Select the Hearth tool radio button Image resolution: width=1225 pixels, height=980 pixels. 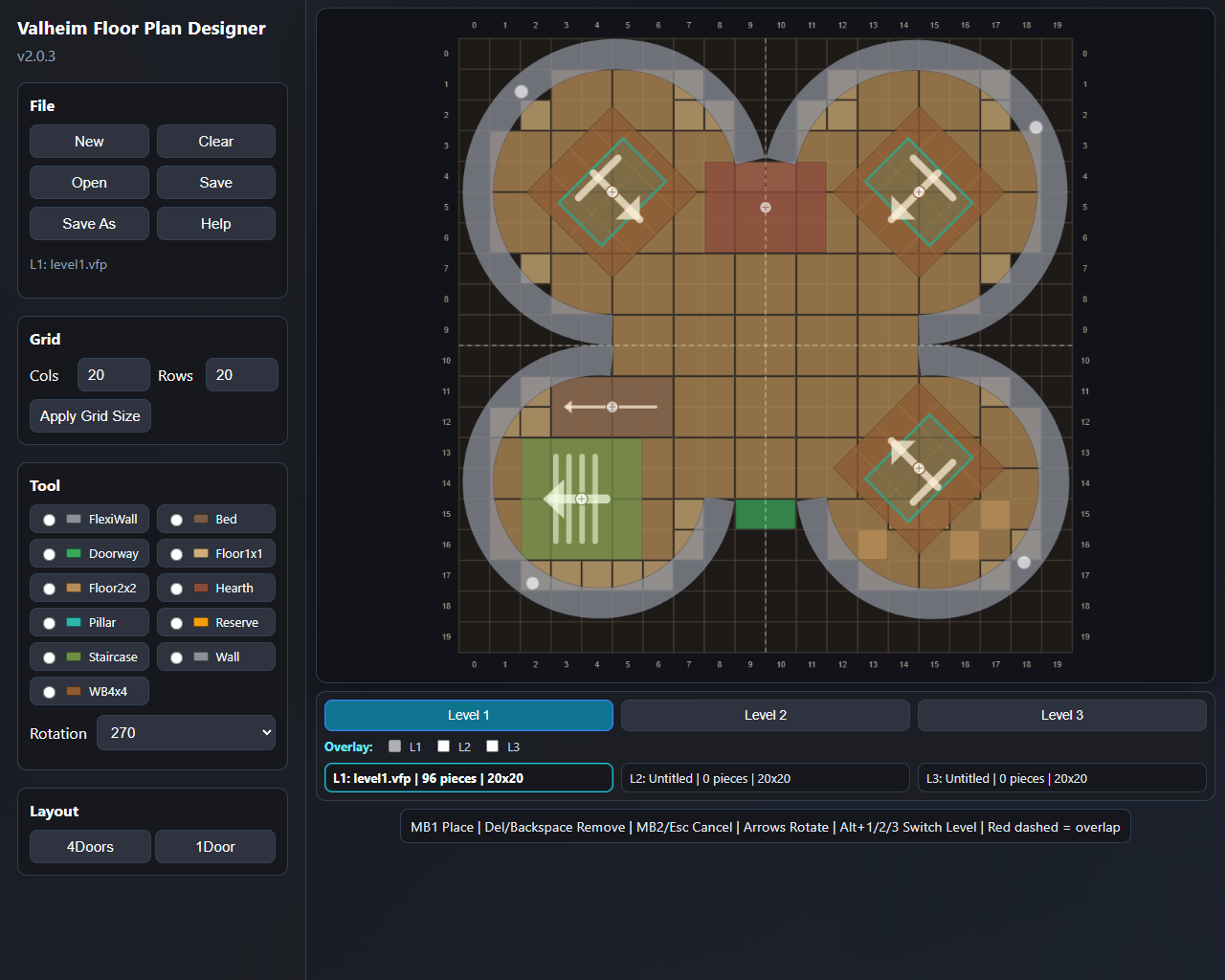click(x=176, y=589)
